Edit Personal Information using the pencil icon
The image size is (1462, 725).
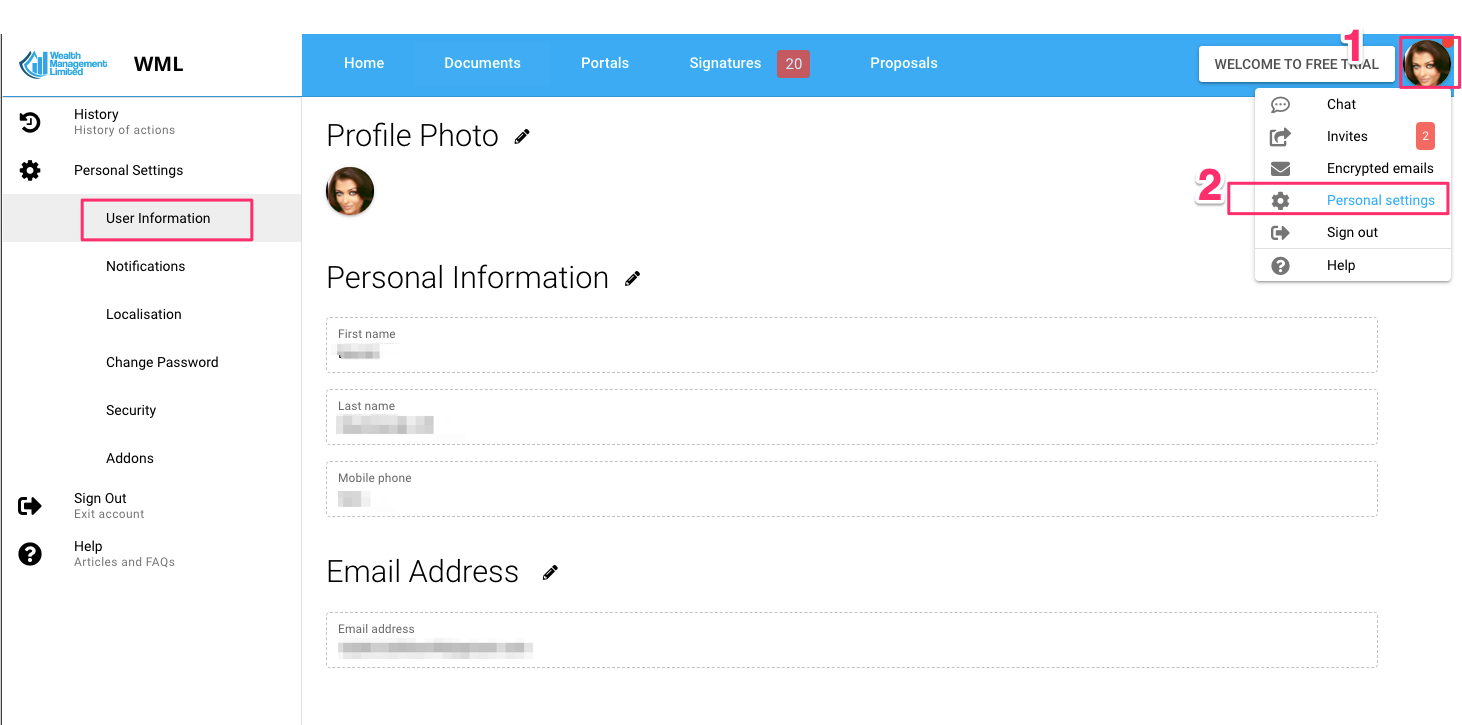click(x=632, y=279)
